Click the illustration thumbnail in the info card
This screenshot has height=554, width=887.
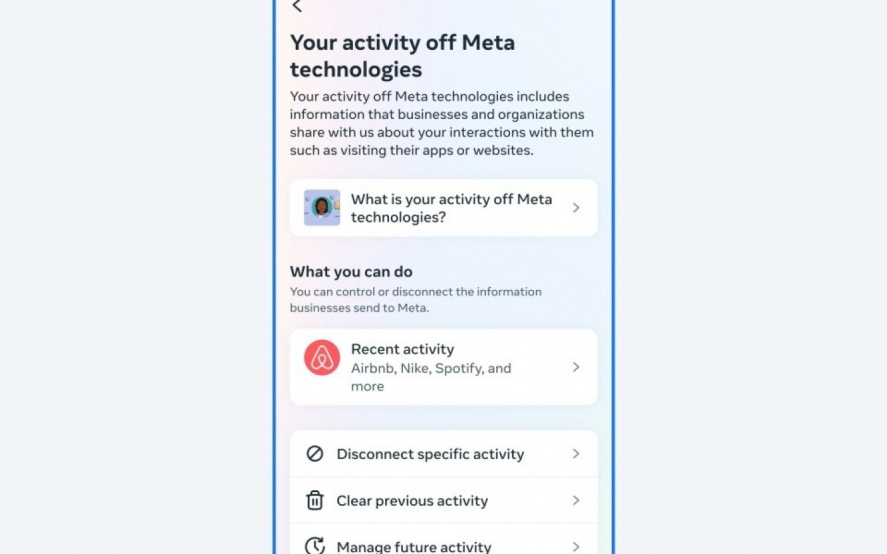322,208
